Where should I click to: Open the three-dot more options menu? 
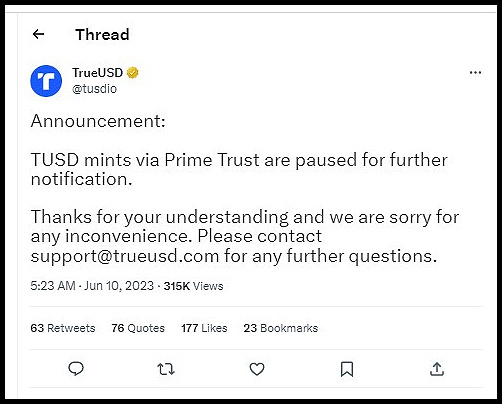[x=475, y=72]
